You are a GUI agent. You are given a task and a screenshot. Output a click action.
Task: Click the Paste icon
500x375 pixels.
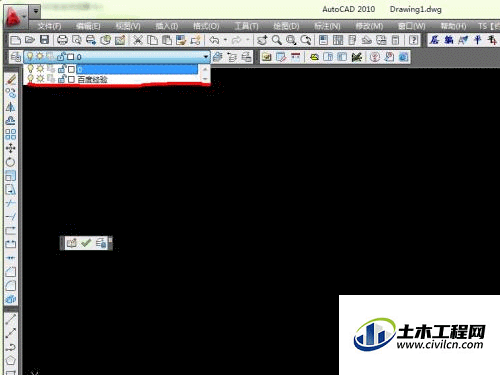[x=167, y=40]
